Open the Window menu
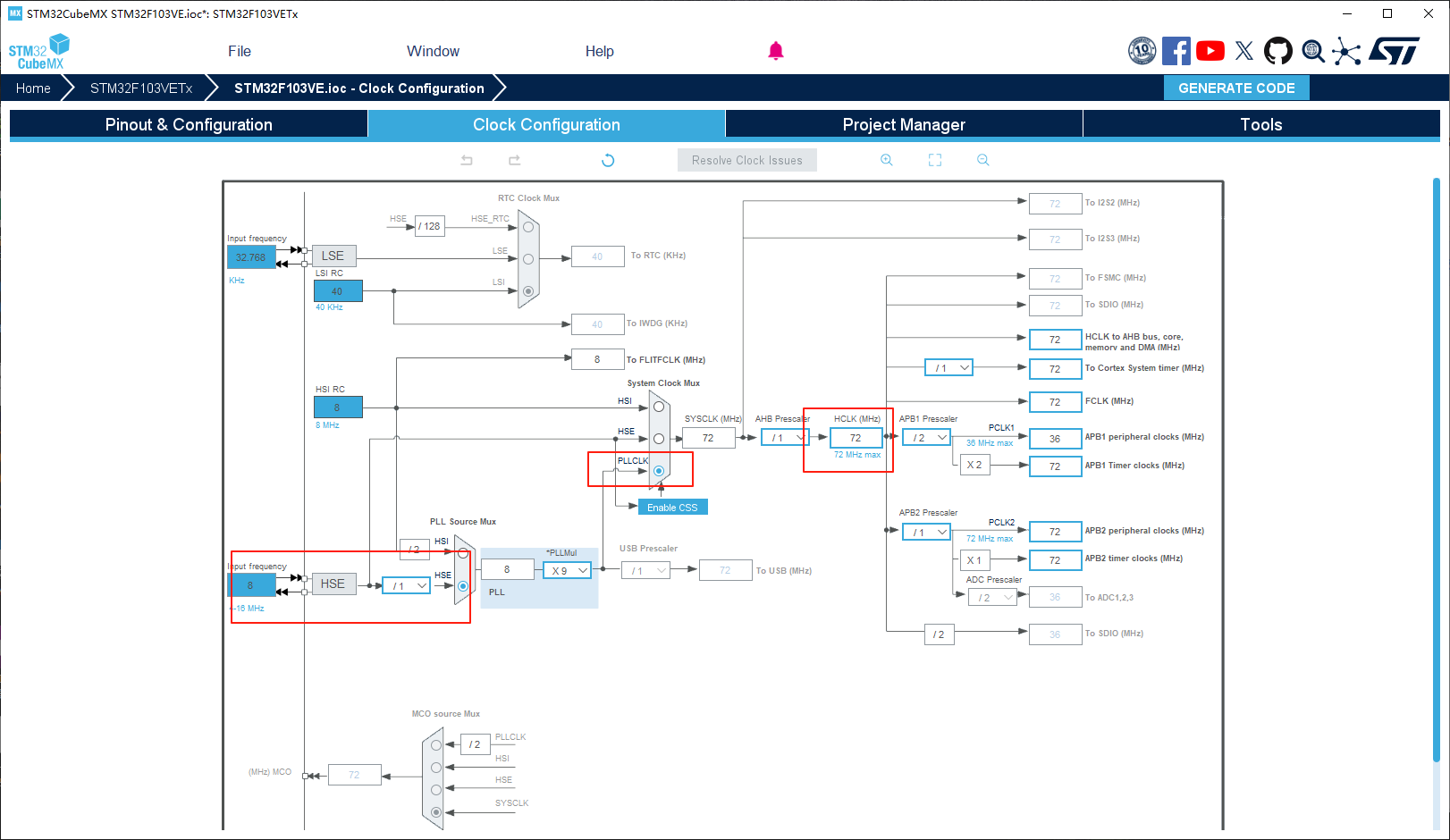The height and width of the screenshot is (840, 1450). click(x=433, y=51)
